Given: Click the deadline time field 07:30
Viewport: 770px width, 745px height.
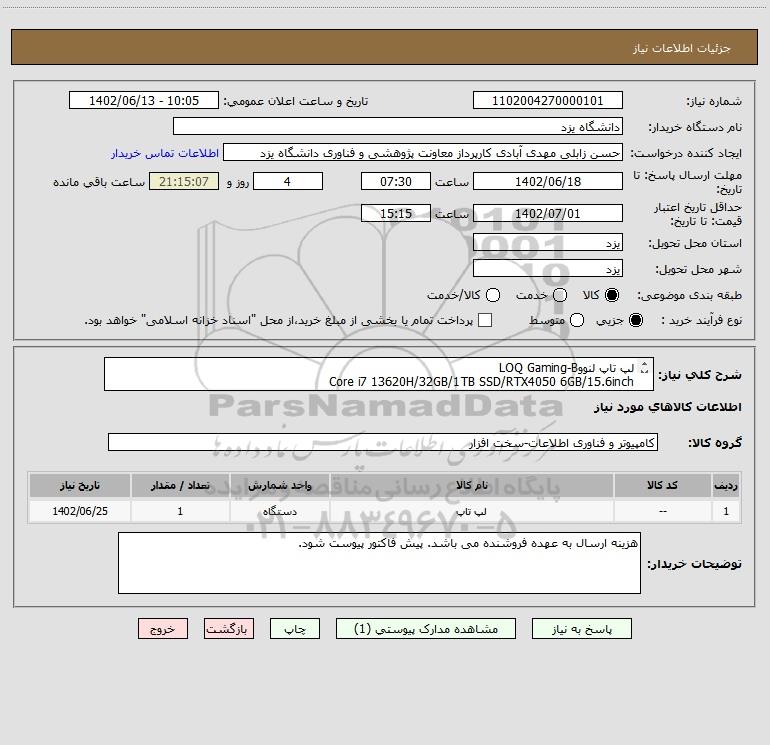Looking at the screenshot, I should pos(396,181).
